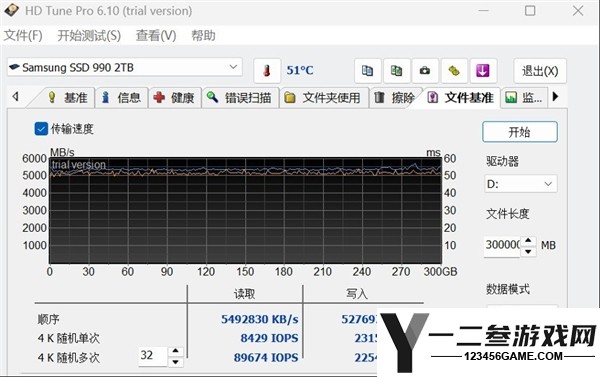Maximize the HD Tune Pro window
Image resolution: width=600 pixels, height=377 pixels.
pos(530,11)
